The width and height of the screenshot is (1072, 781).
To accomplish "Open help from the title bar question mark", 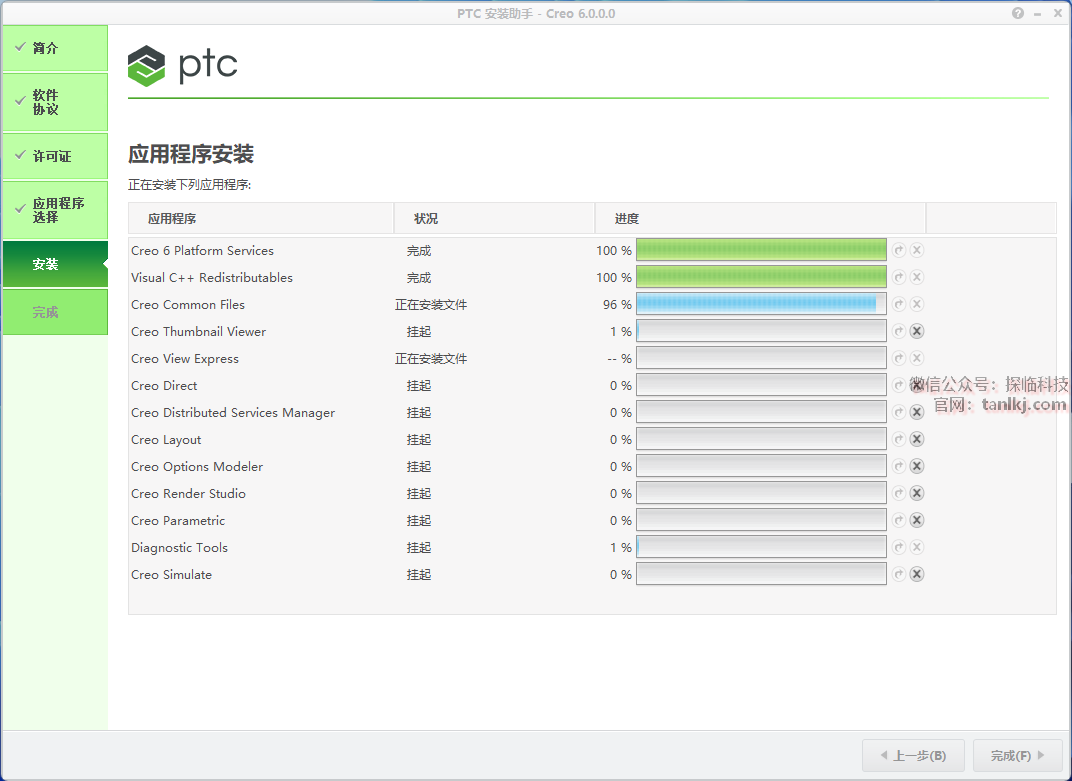I will pos(1018,13).
